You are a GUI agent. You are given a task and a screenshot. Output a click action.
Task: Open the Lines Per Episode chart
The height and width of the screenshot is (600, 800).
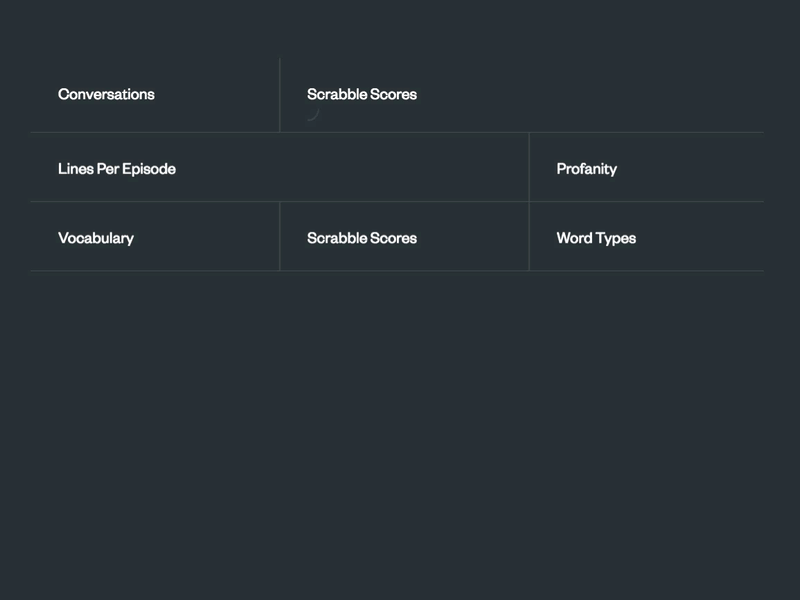pos(116,168)
